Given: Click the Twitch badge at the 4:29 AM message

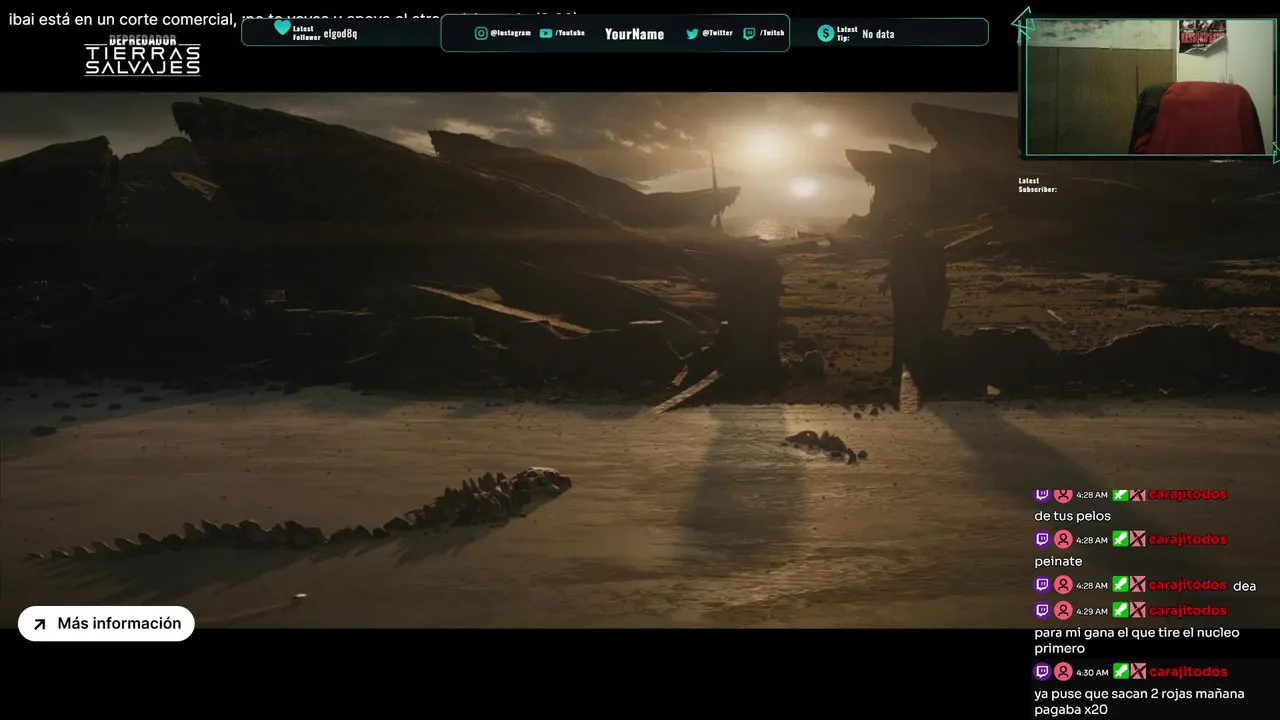Looking at the screenshot, I should tap(1042, 611).
